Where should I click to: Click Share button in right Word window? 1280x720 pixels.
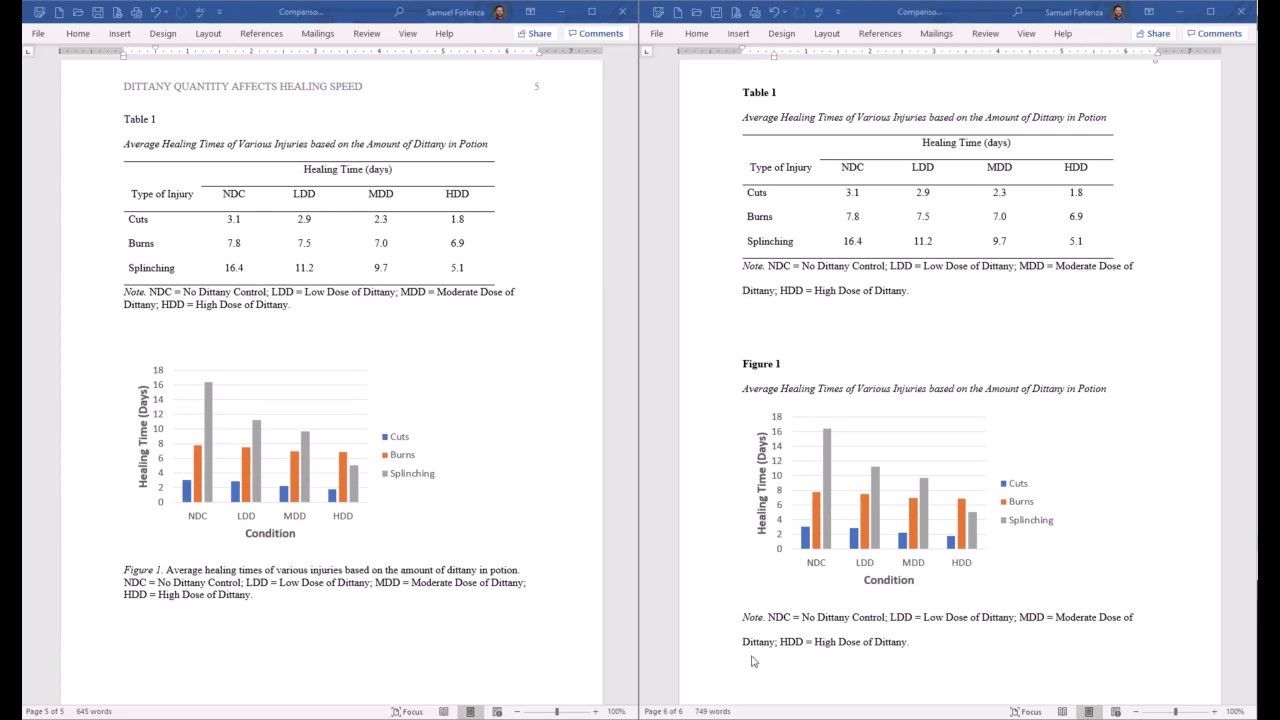click(1154, 33)
